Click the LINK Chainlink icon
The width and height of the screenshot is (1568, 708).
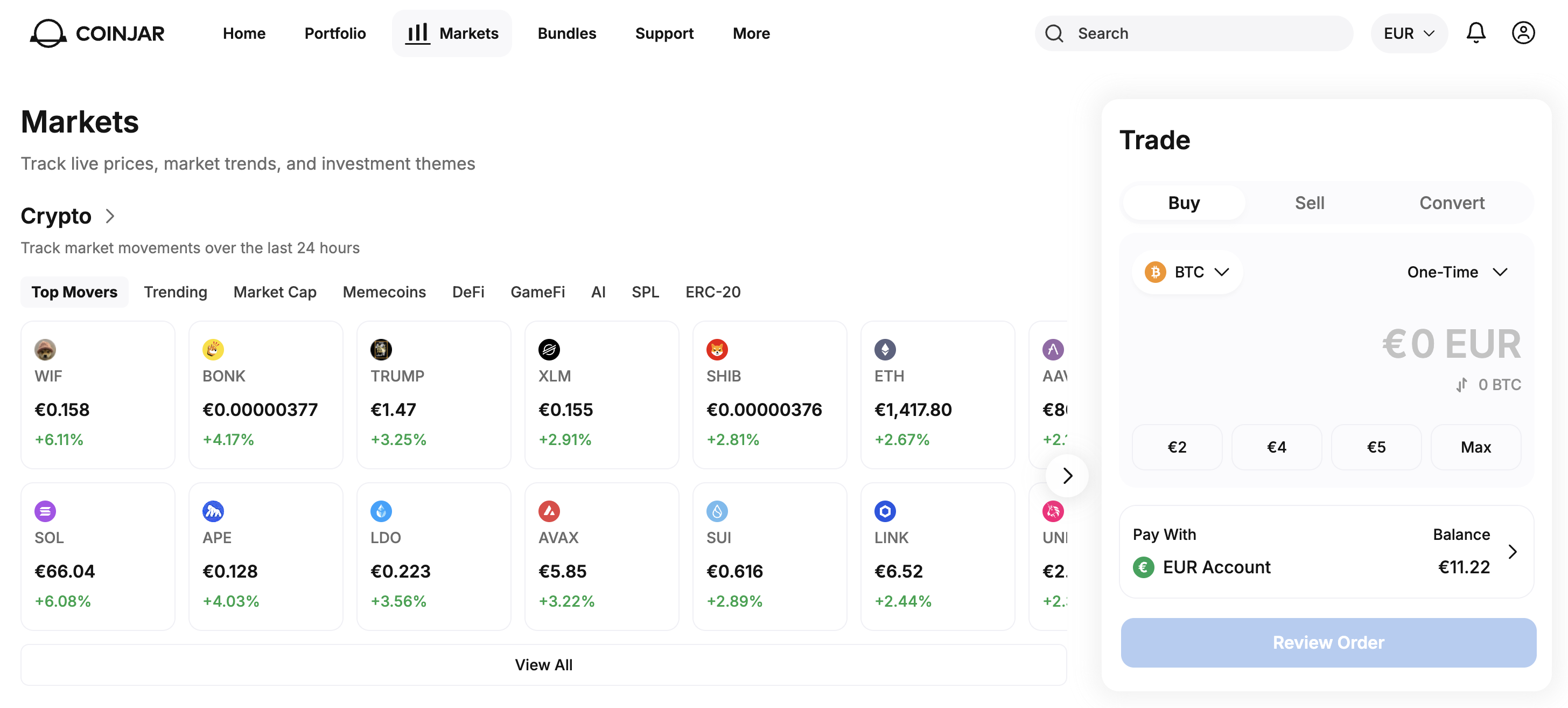tap(885, 511)
